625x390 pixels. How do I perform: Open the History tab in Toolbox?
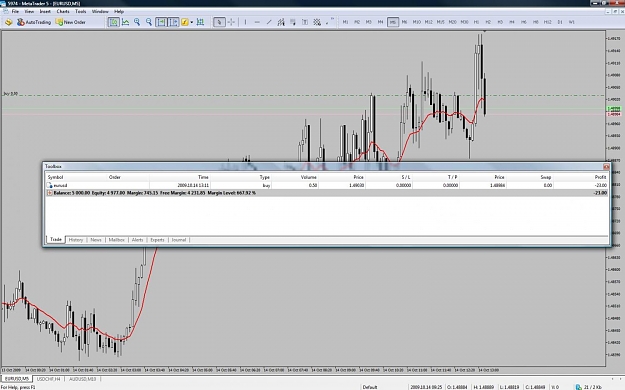(x=76, y=240)
